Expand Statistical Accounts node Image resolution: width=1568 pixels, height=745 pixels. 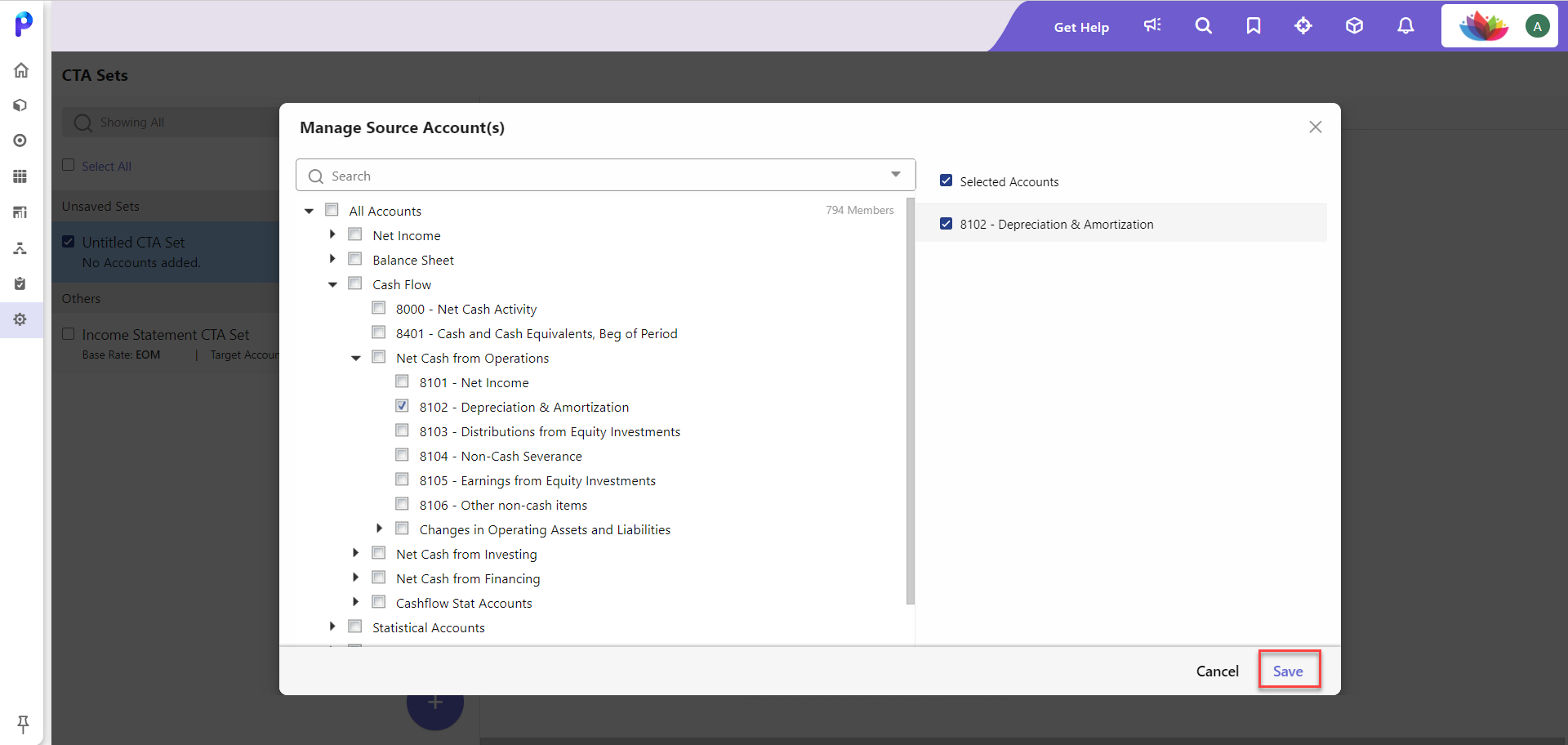(x=332, y=627)
